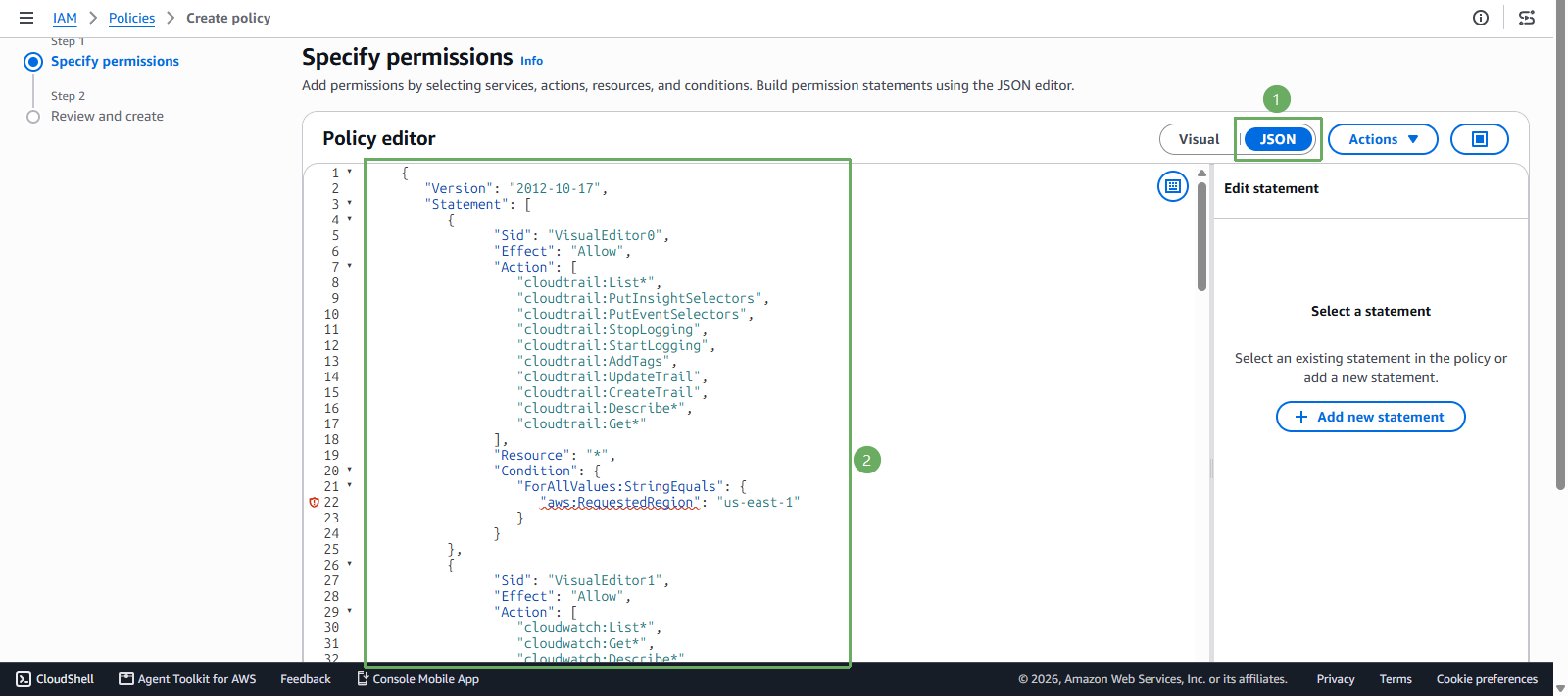The width and height of the screenshot is (1568, 696).
Task: Click the info circle icon in the top bar
Action: [1481, 18]
